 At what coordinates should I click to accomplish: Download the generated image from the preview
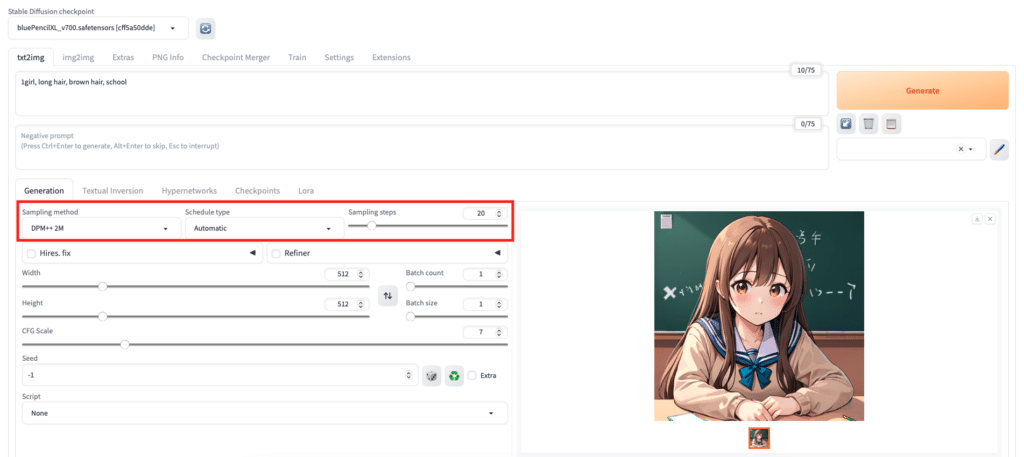coord(976,218)
